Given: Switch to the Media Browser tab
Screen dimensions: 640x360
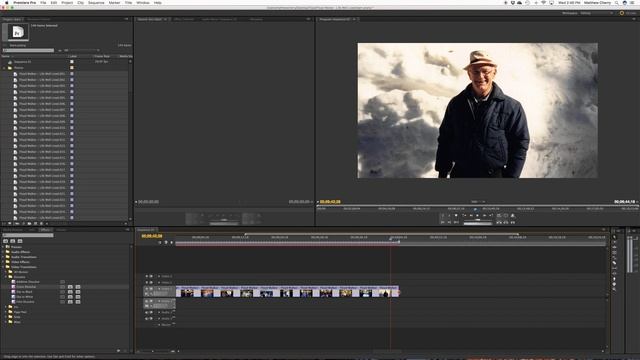Looking at the screenshot, I should pyautogui.click(x=13, y=230).
